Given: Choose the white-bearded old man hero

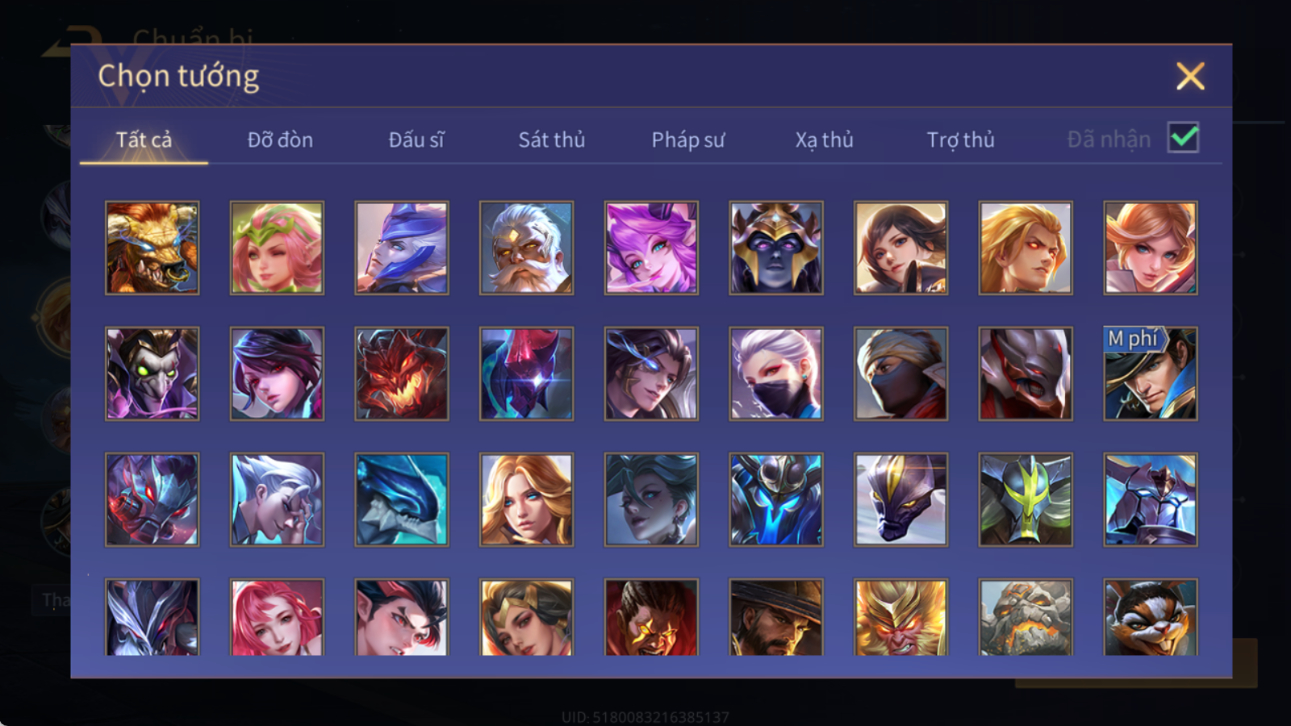Looking at the screenshot, I should (x=526, y=248).
